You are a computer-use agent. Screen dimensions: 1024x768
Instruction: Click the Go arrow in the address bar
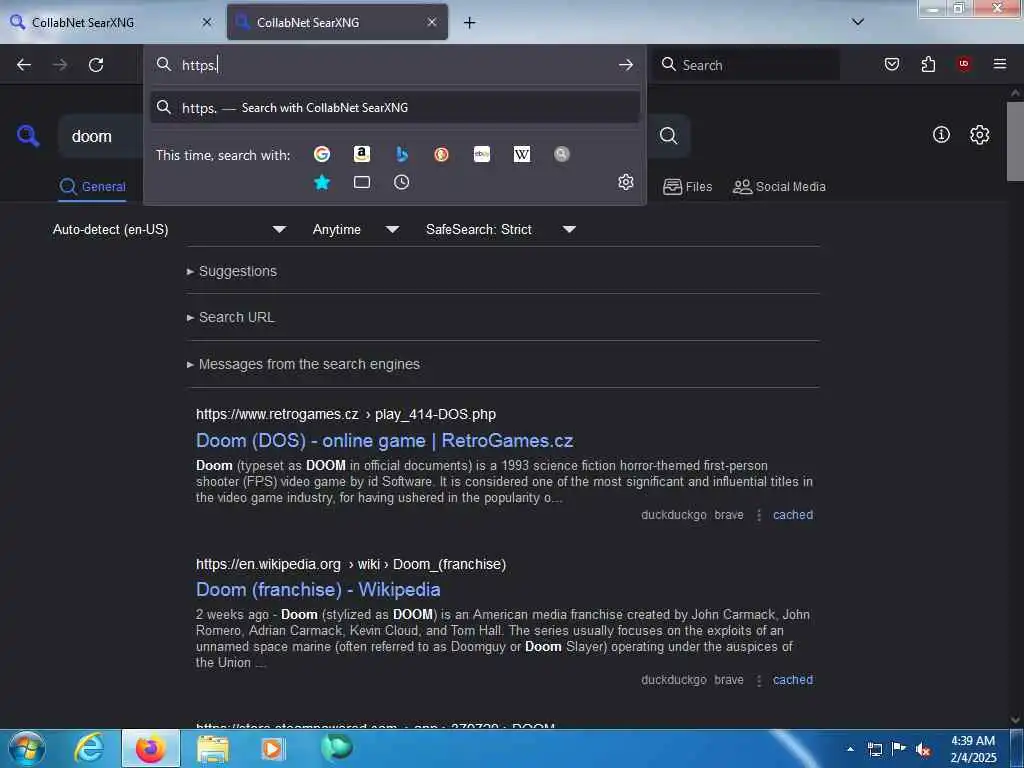click(626, 65)
